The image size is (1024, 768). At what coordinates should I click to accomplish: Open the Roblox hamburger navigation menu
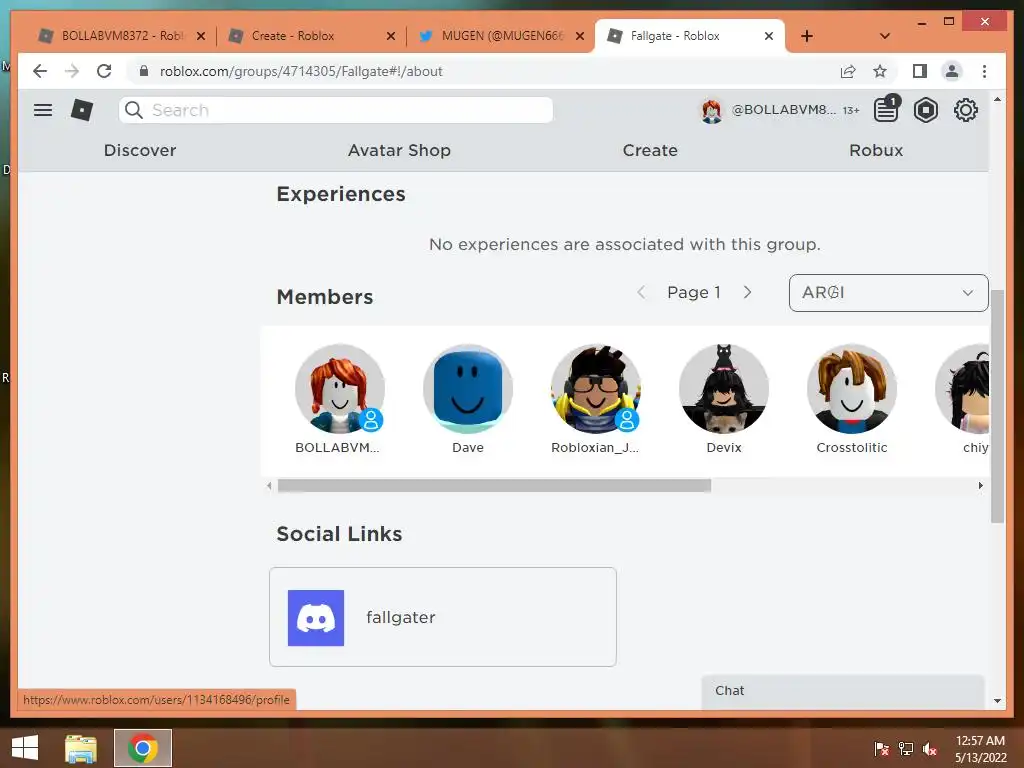coord(43,110)
